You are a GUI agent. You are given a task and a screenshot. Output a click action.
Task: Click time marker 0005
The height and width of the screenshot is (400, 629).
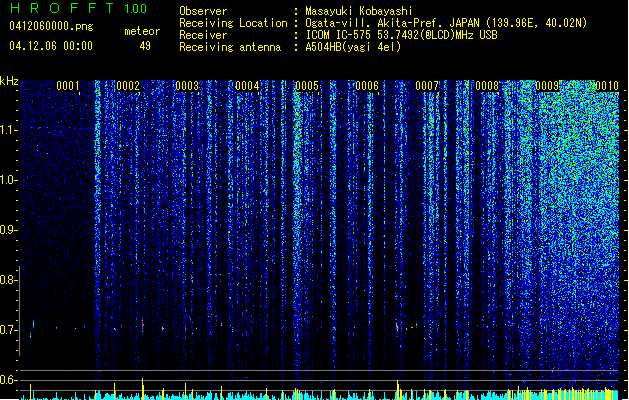pos(307,86)
